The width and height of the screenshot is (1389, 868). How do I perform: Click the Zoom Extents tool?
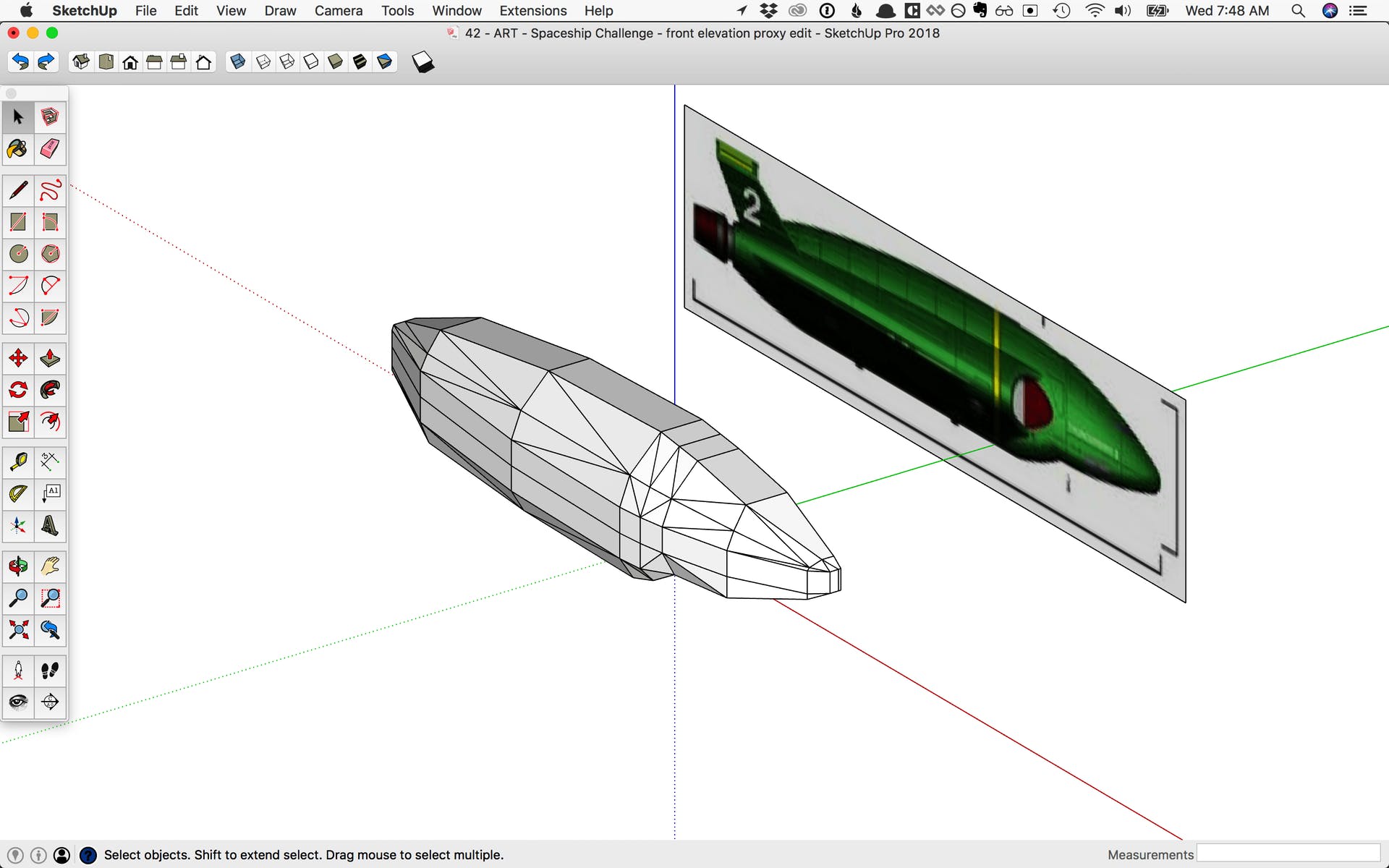click(18, 629)
